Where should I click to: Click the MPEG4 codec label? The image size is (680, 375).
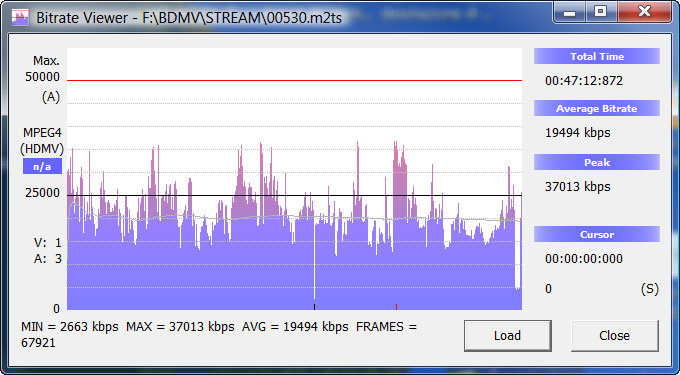pyautogui.click(x=43, y=132)
